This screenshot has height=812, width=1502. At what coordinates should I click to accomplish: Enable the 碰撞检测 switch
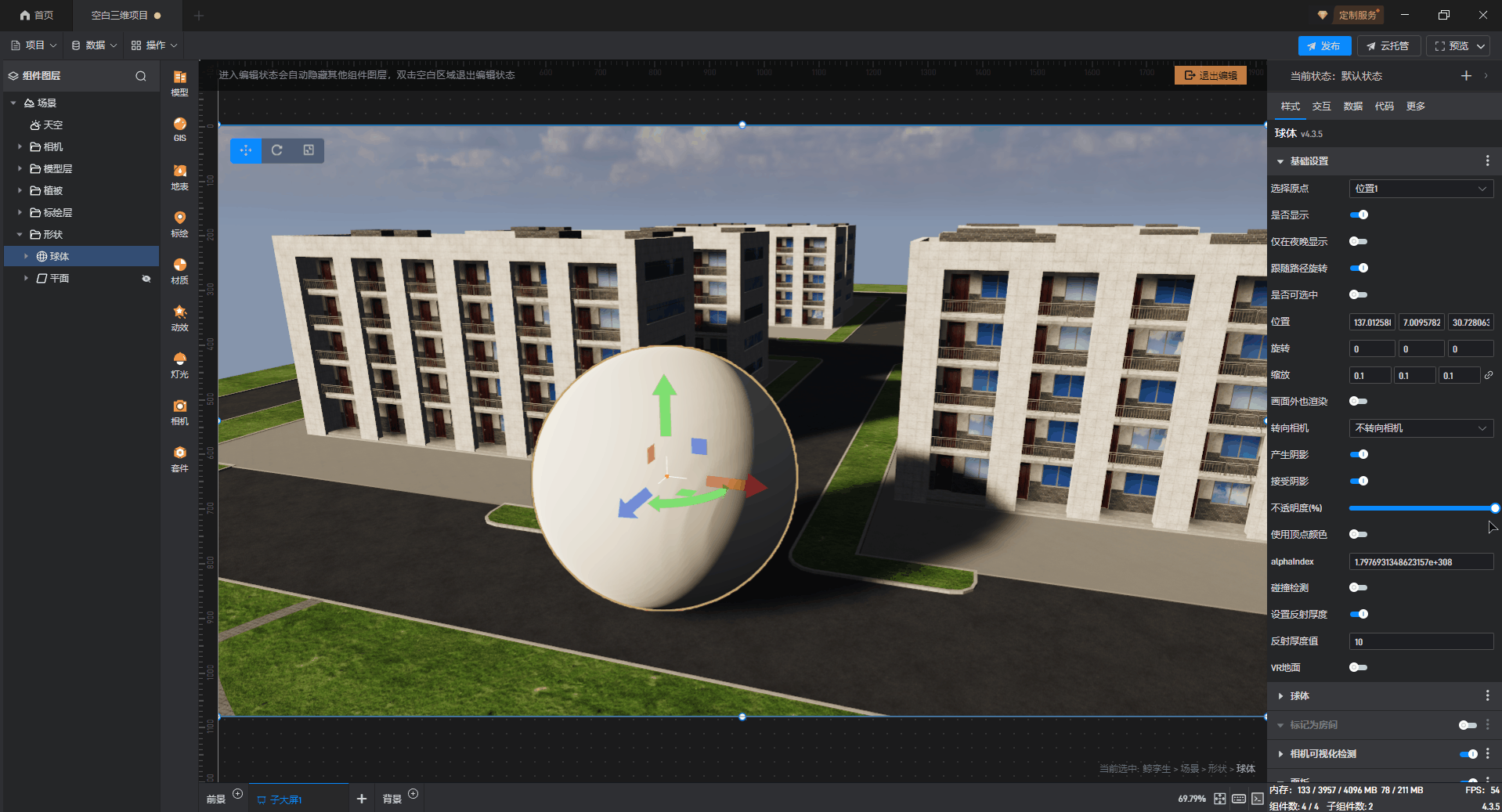coord(1359,587)
